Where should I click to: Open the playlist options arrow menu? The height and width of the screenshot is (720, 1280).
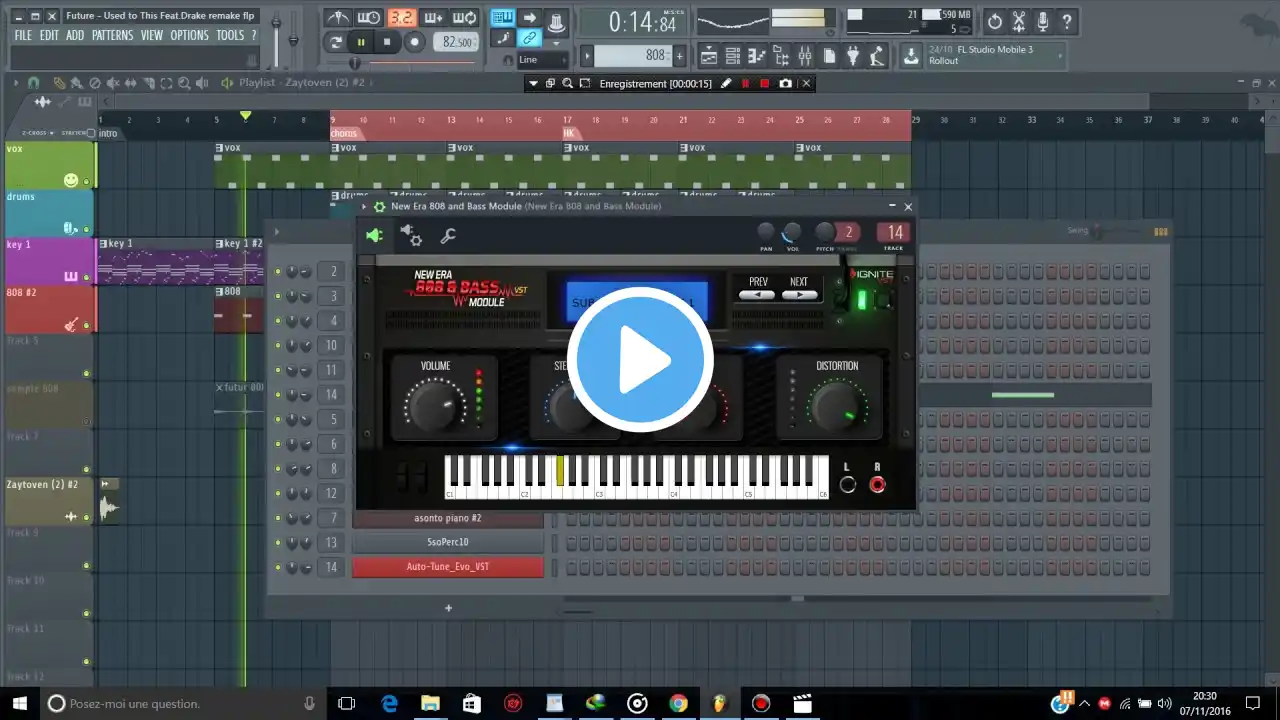tap(17, 83)
